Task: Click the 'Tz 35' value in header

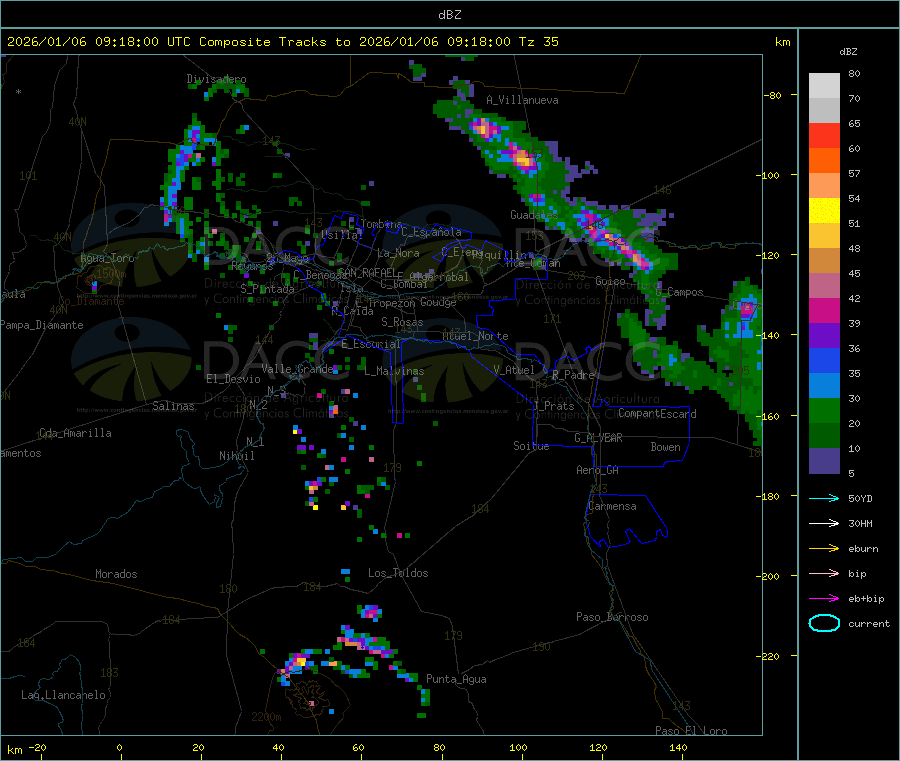Action: coord(538,42)
